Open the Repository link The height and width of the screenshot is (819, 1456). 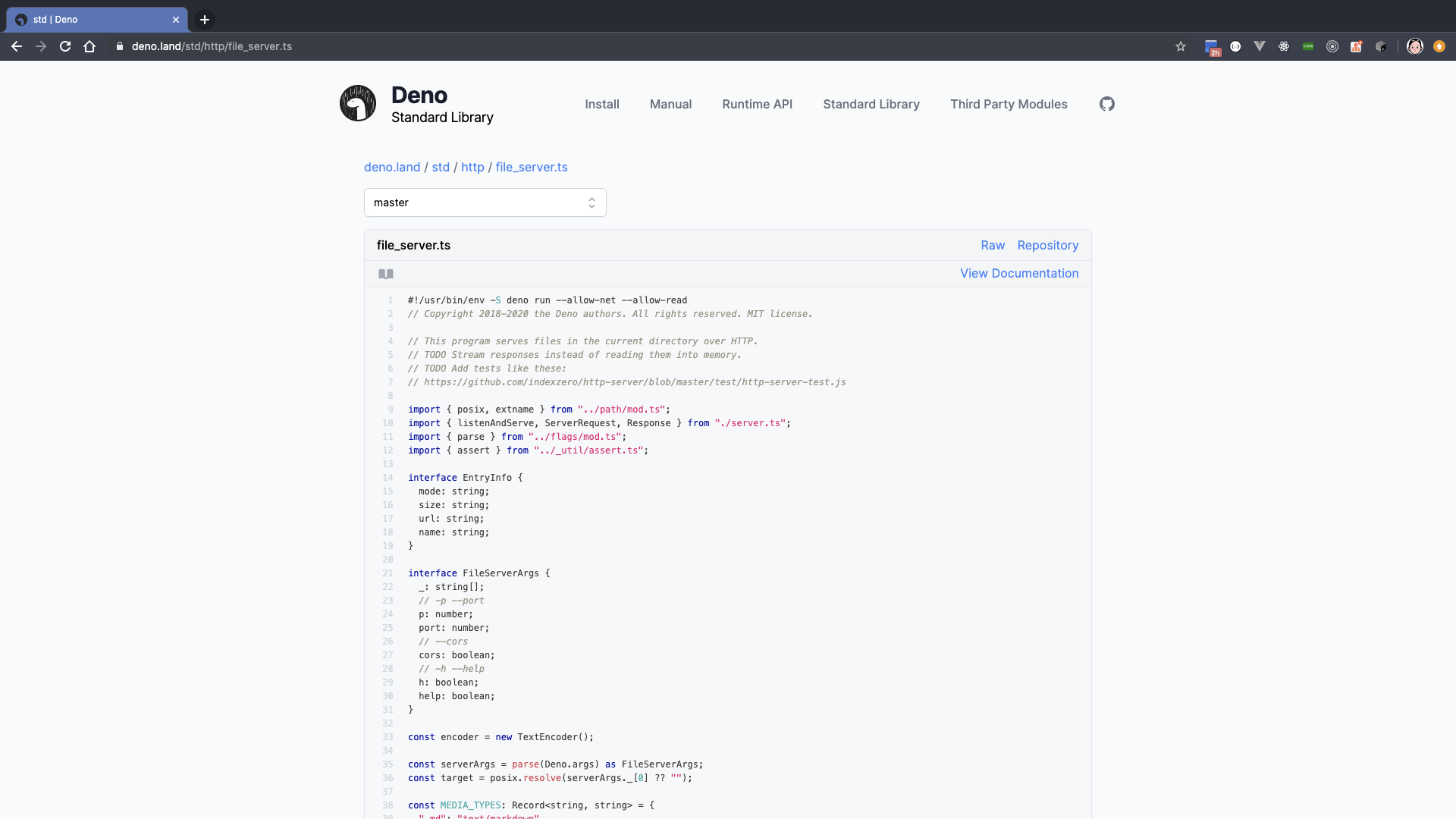click(x=1048, y=245)
